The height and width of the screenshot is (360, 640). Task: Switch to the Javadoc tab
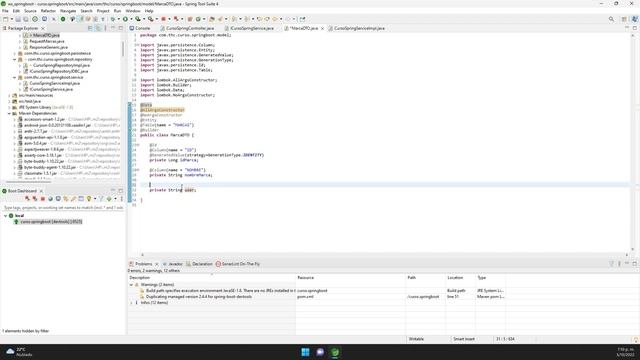(x=173, y=264)
